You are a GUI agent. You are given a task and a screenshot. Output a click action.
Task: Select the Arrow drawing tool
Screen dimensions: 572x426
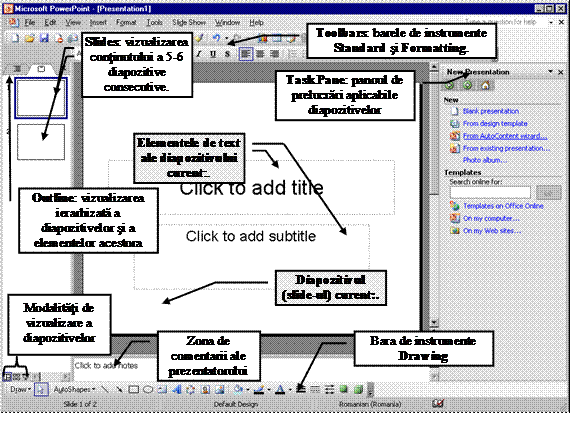pos(119,390)
